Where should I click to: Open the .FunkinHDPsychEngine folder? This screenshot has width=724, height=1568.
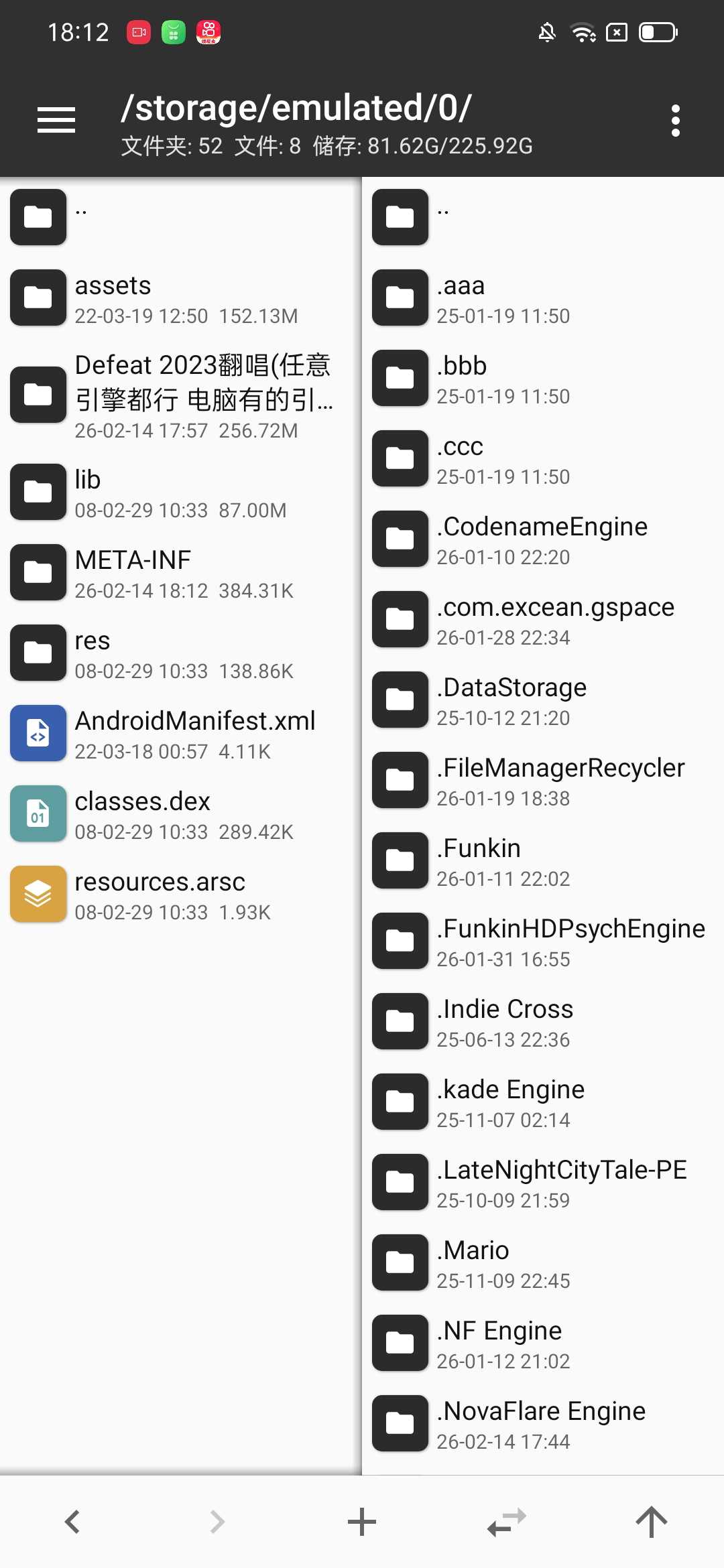[x=570, y=941]
